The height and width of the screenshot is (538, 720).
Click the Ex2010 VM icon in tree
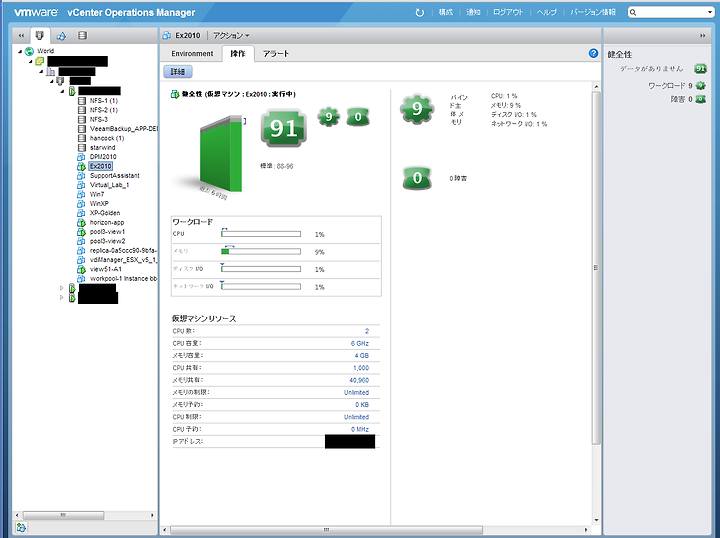tap(81, 166)
